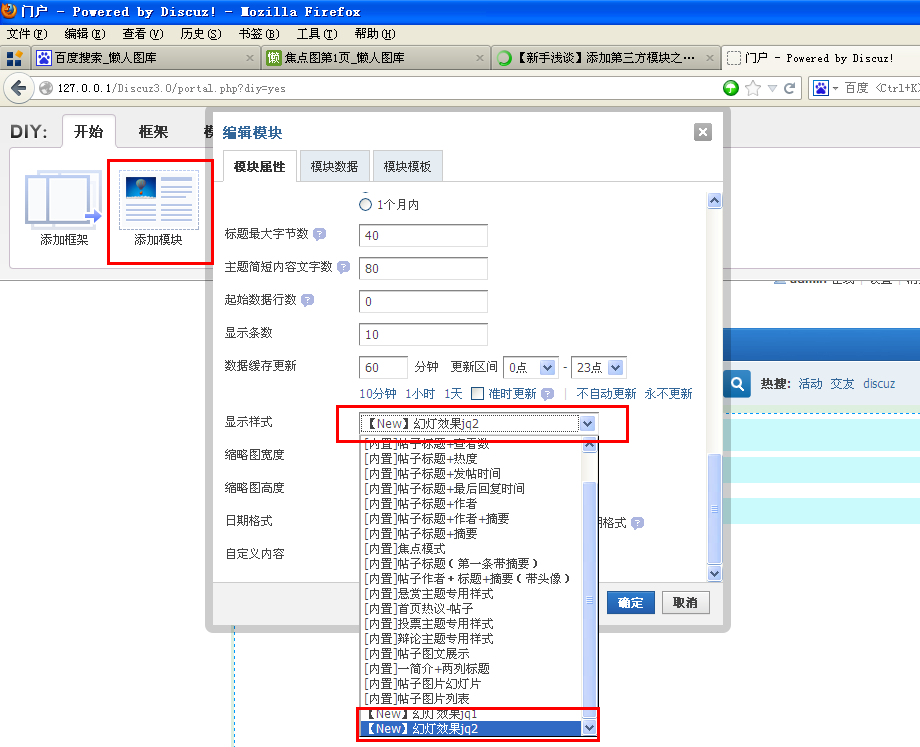920x747 pixels.
Task: Open bookmark dropdown arrow near star
Action: click(772, 89)
